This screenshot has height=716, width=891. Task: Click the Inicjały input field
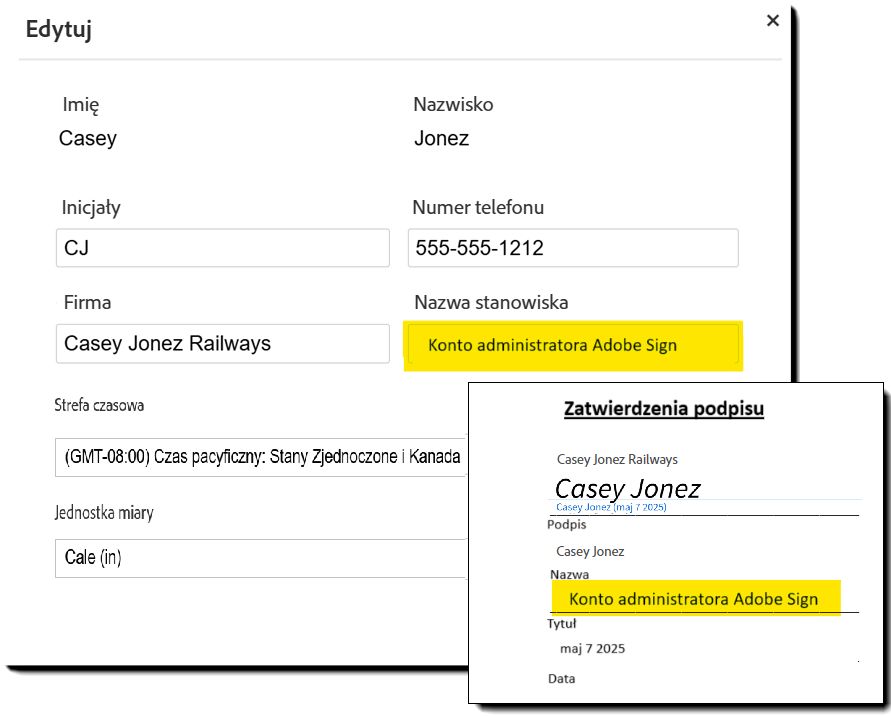click(x=223, y=248)
